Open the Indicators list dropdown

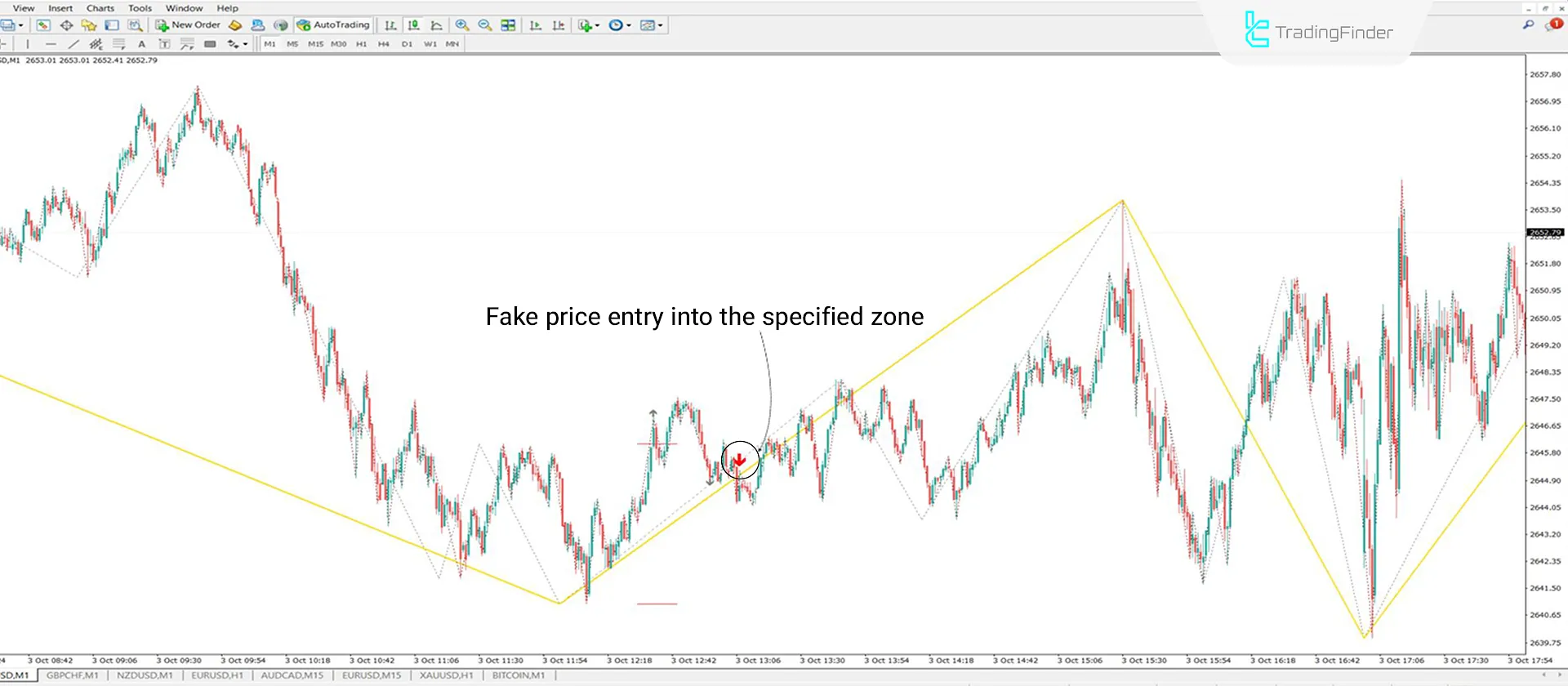[589, 25]
